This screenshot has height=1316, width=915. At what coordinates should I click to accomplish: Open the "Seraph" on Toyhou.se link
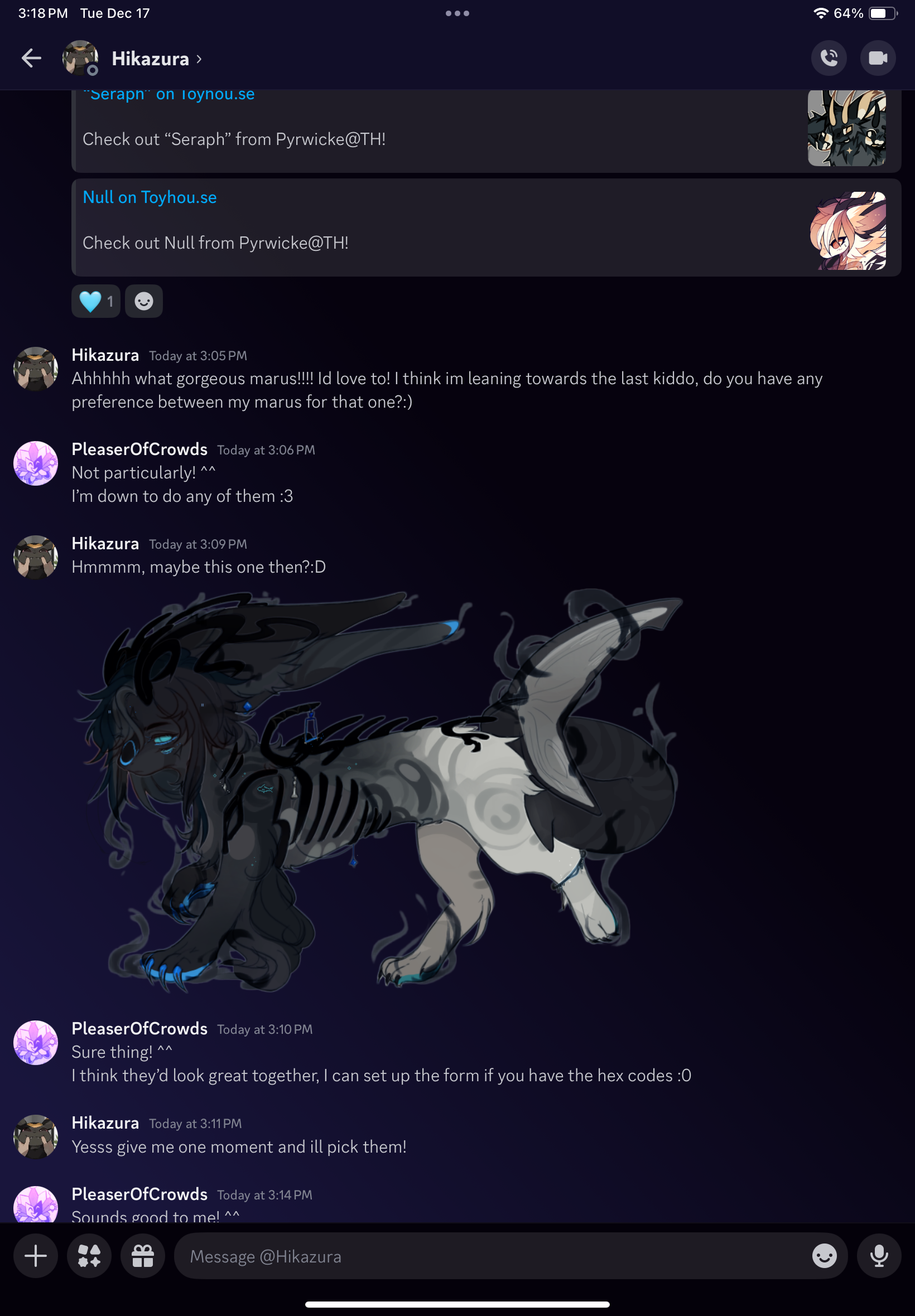click(x=168, y=95)
